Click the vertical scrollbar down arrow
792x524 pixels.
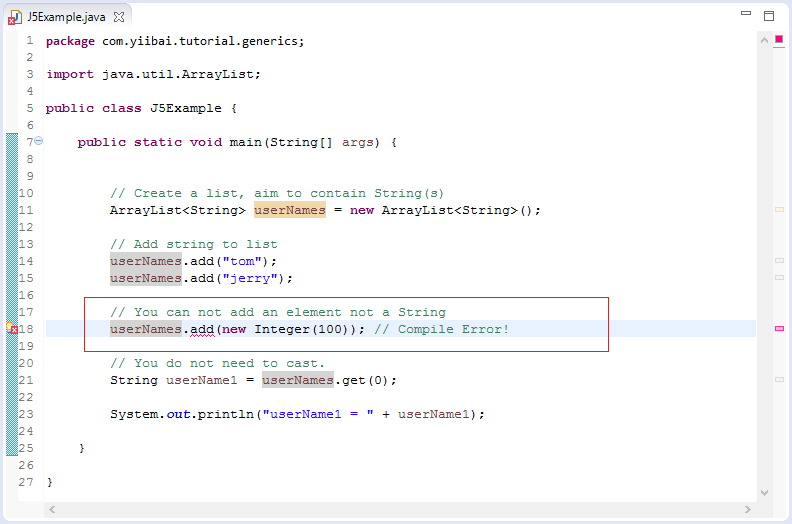pyautogui.click(x=764, y=493)
